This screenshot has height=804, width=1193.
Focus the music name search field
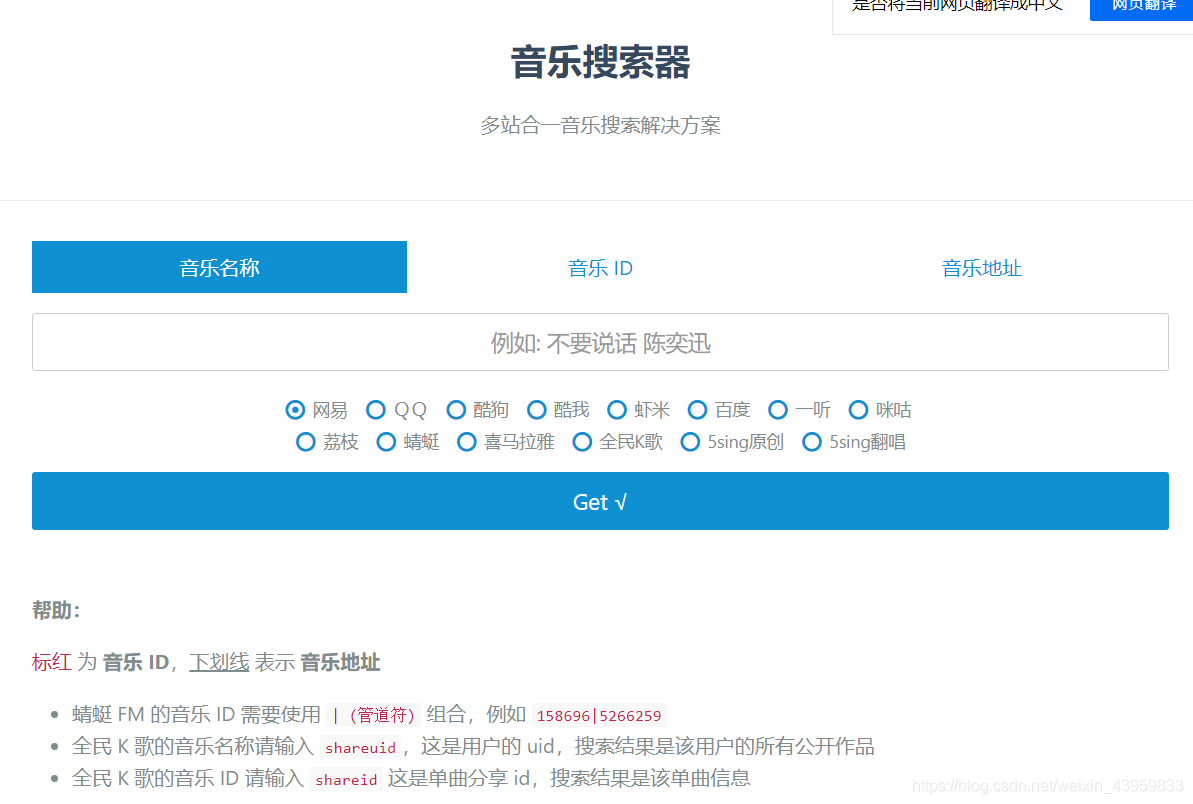pyautogui.click(x=600, y=342)
